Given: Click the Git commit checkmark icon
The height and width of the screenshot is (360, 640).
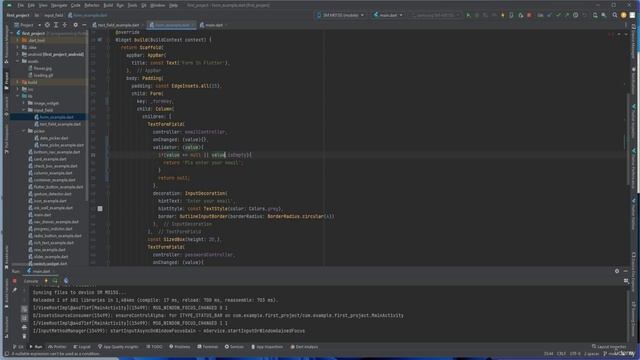Looking at the screenshot, I should (558, 15).
